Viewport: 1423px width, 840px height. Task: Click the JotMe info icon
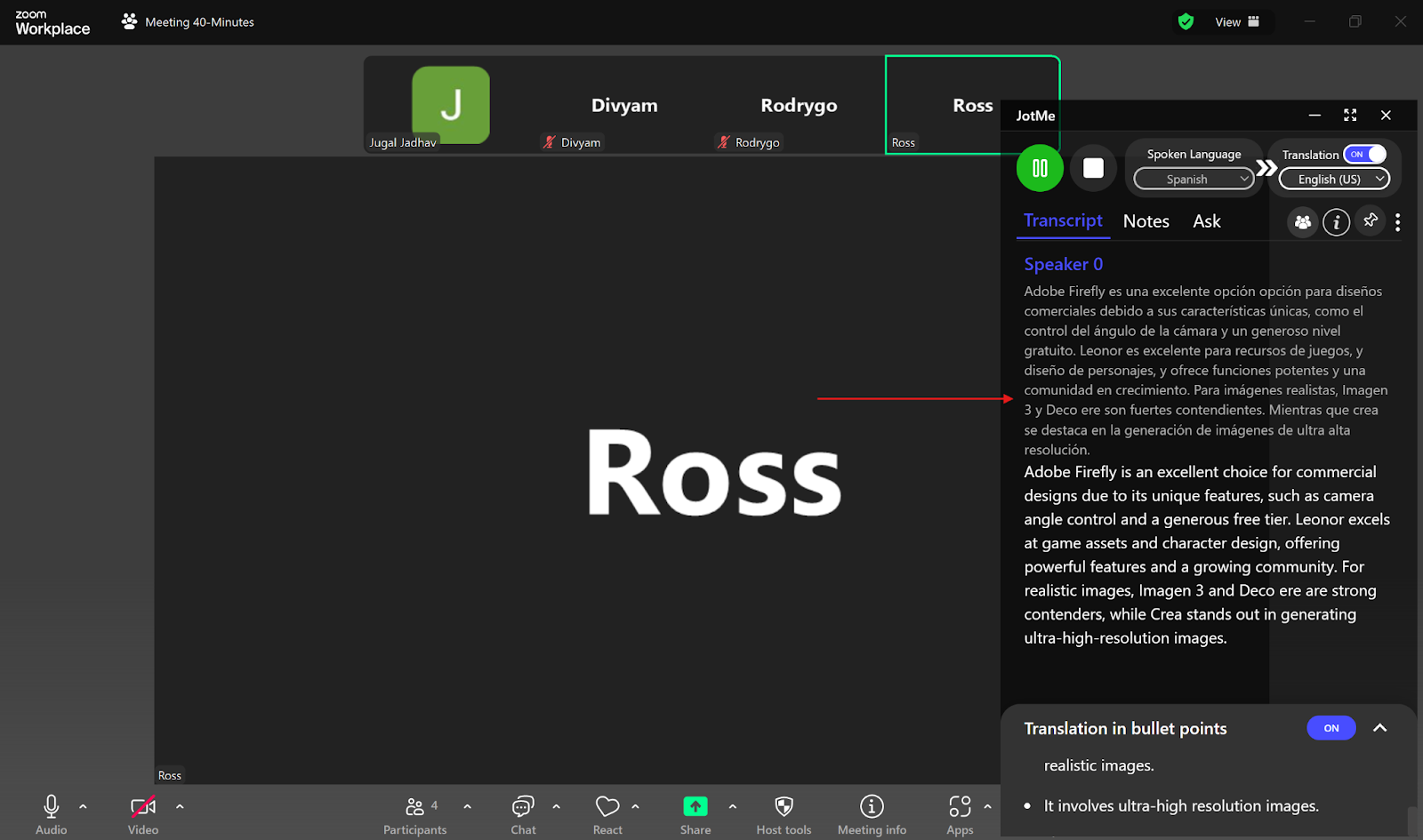click(x=1336, y=222)
